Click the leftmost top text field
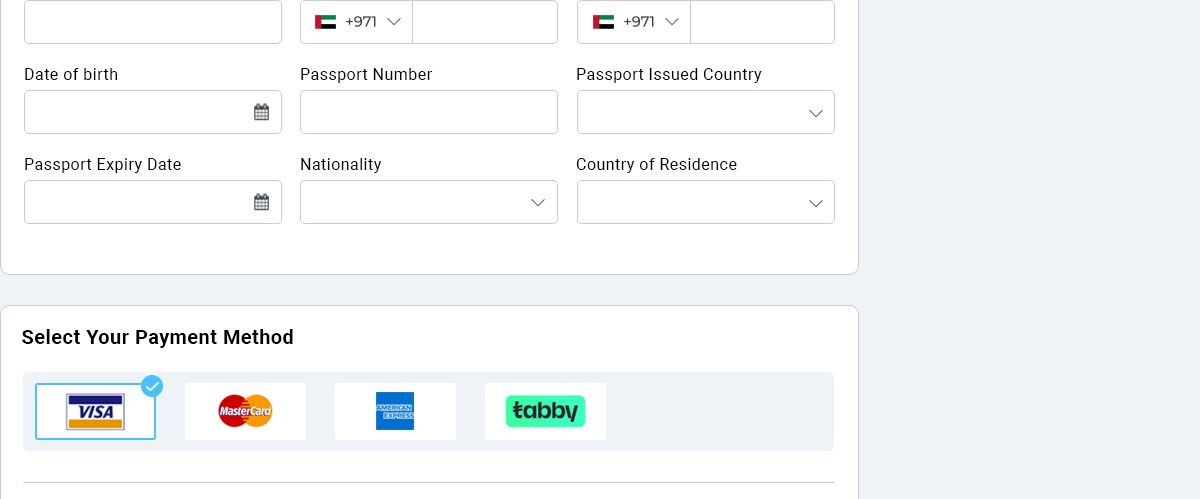 click(152, 22)
